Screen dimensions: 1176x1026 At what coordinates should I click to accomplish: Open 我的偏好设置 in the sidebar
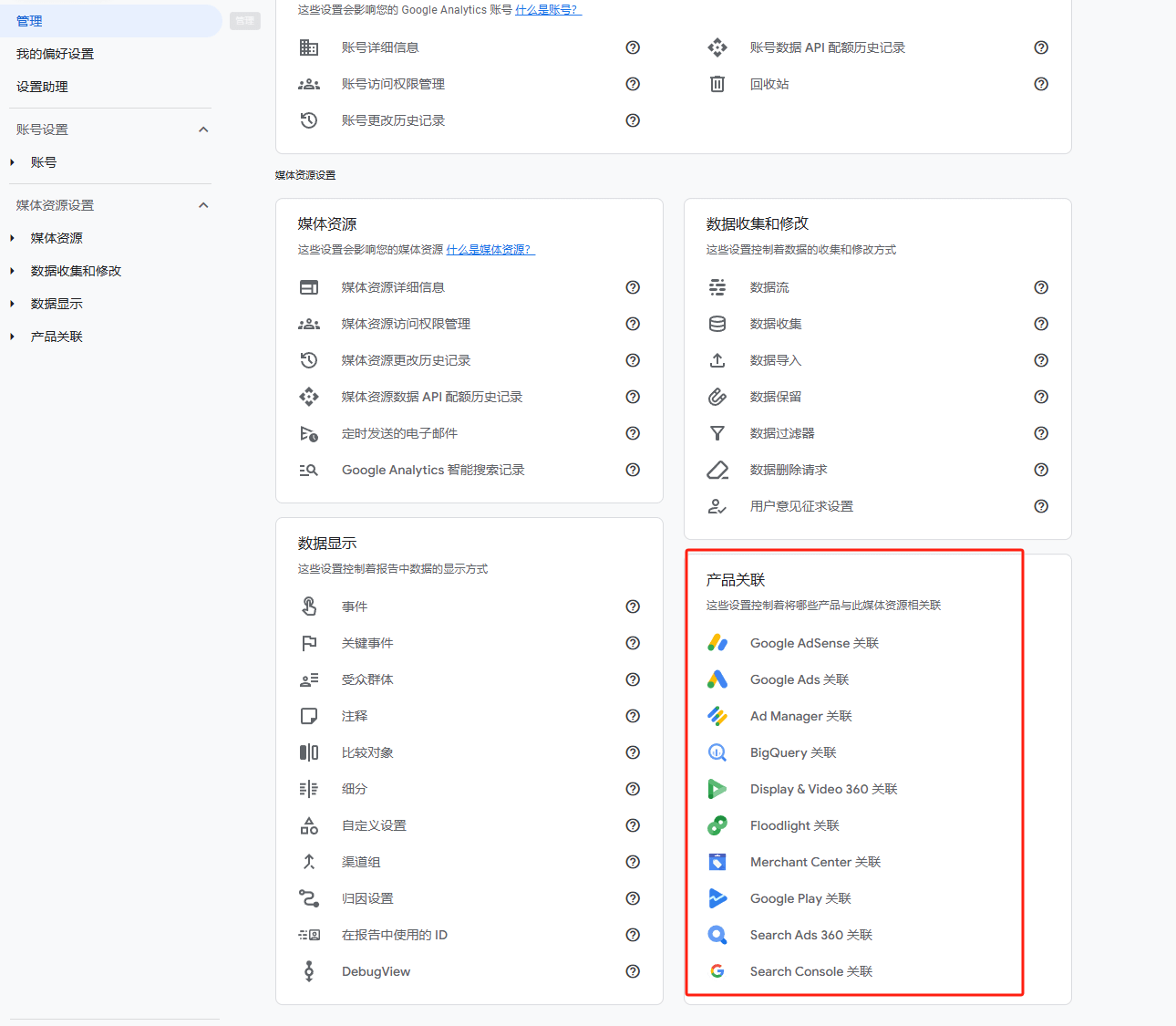55,54
